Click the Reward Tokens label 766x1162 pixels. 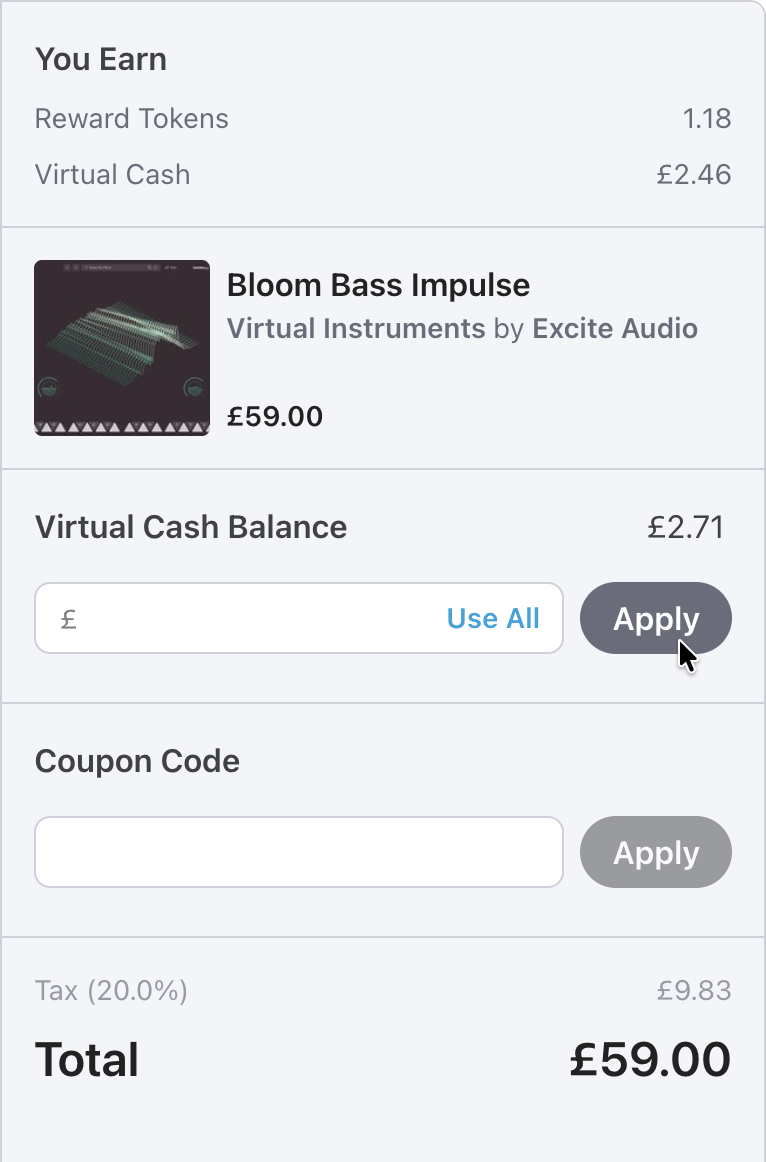pyautogui.click(x=132, y=118)
